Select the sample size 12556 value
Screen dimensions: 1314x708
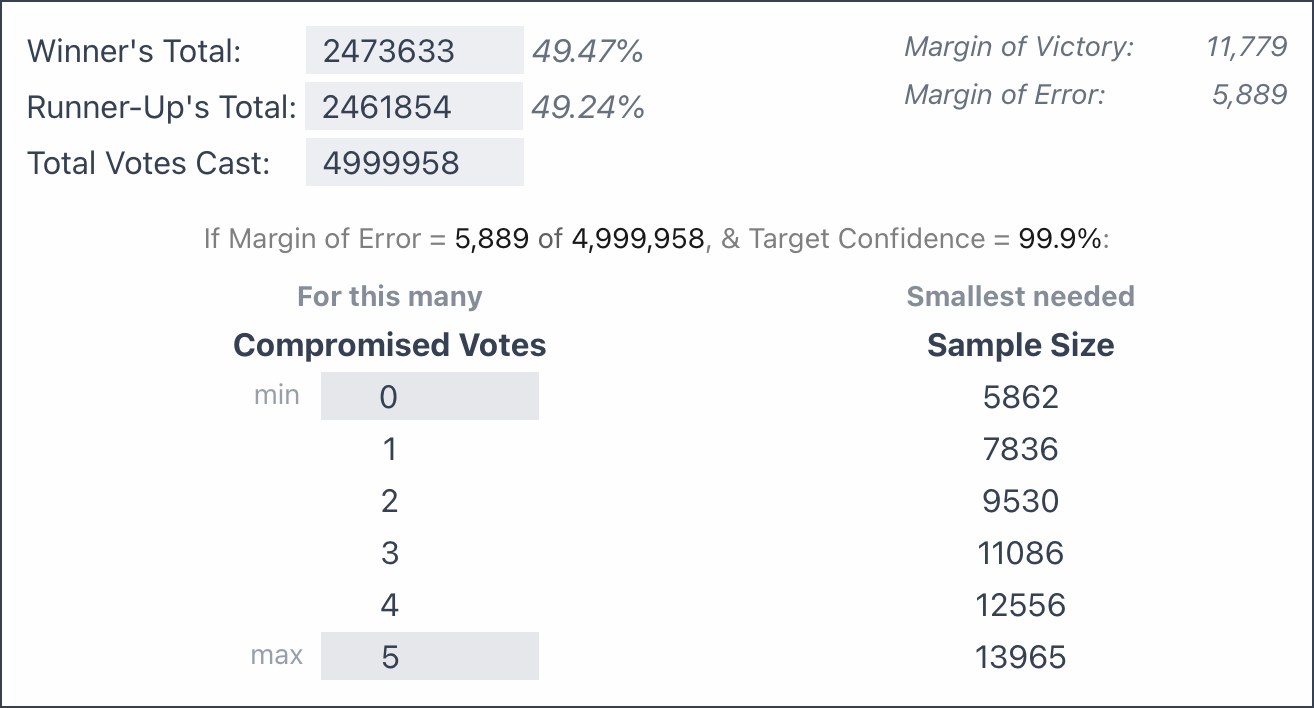tap(1020, 605)
